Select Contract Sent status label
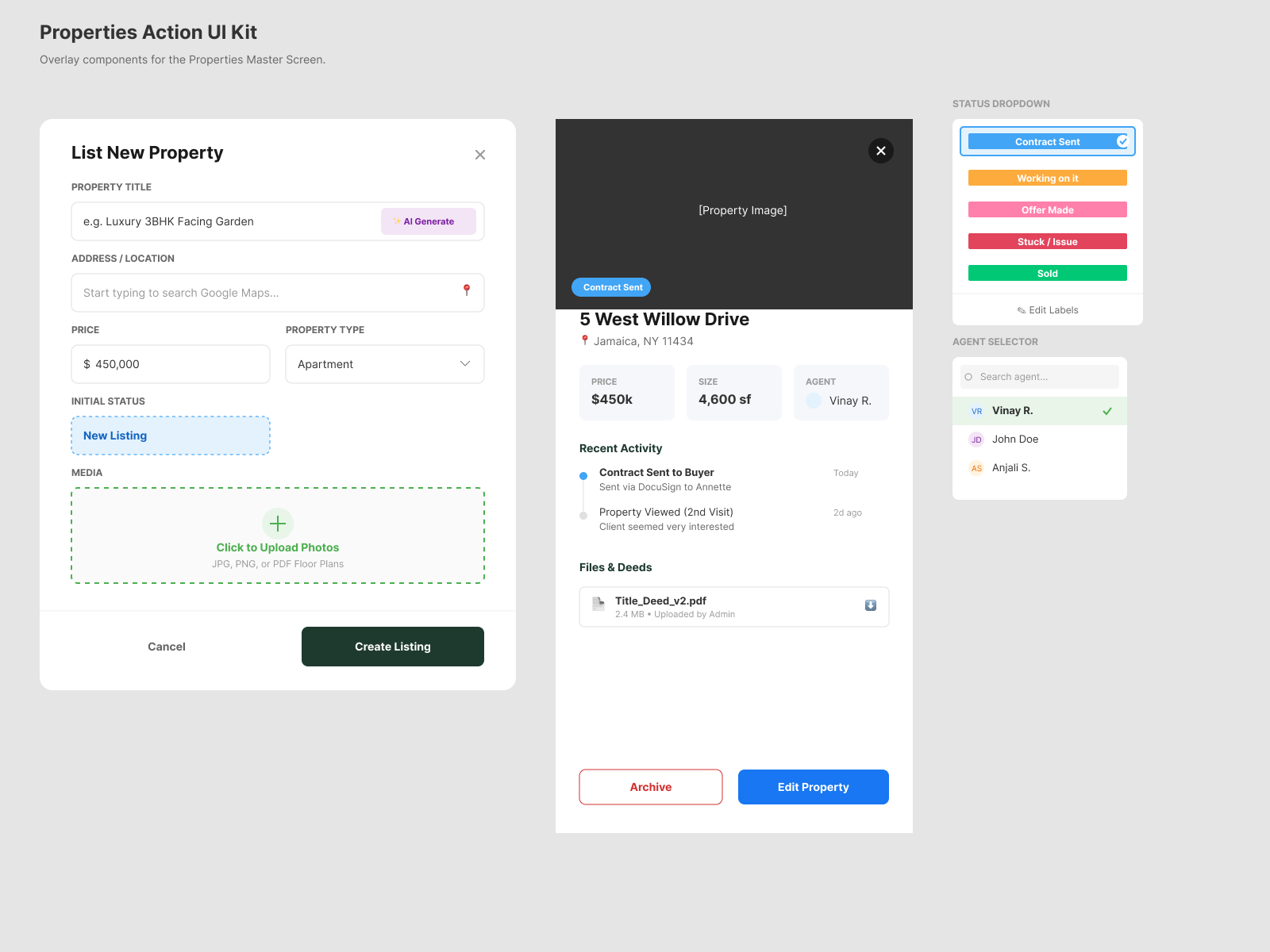 point(1048,141)
